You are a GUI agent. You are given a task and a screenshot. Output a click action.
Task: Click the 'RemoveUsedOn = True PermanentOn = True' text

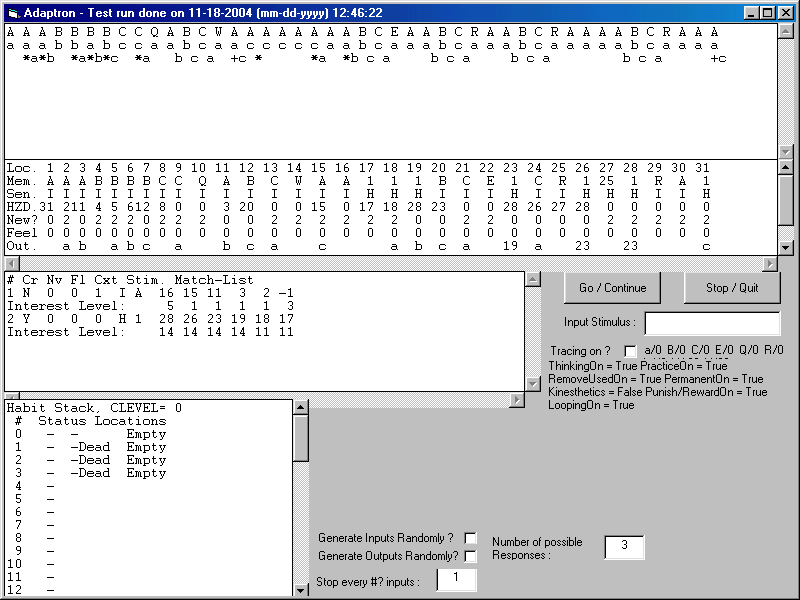tap(656, 379)
